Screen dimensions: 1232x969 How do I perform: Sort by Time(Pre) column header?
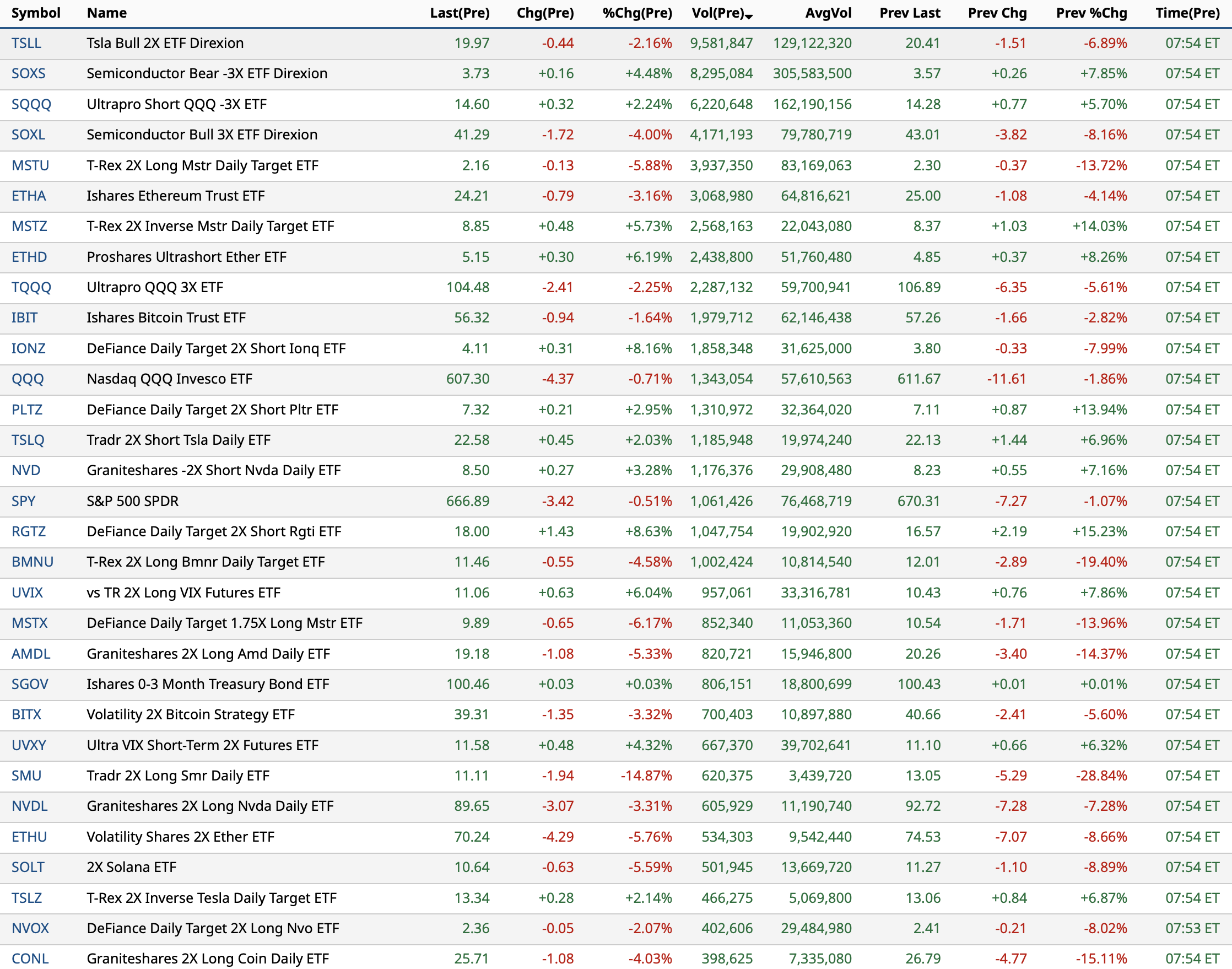tap(1187, 13)
